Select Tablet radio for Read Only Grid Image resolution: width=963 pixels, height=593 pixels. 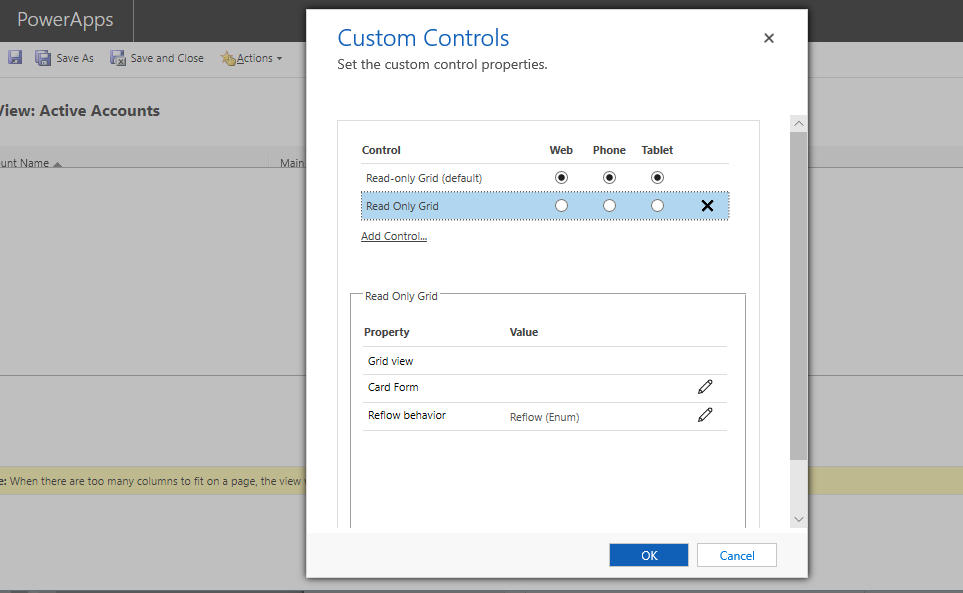click(657, 206)
